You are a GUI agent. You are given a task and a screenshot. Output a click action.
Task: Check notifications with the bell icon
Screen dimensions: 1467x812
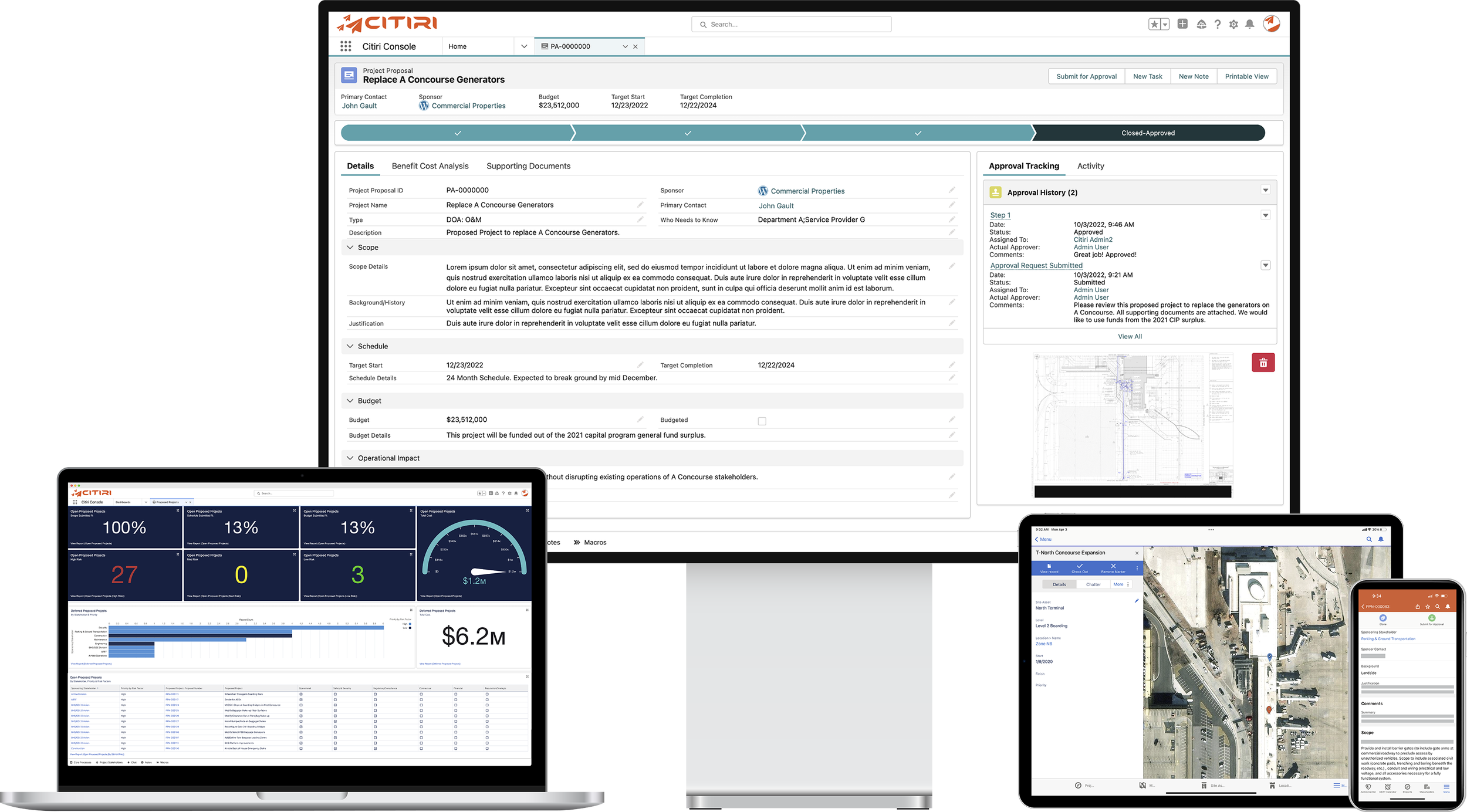coord(1250,25)
